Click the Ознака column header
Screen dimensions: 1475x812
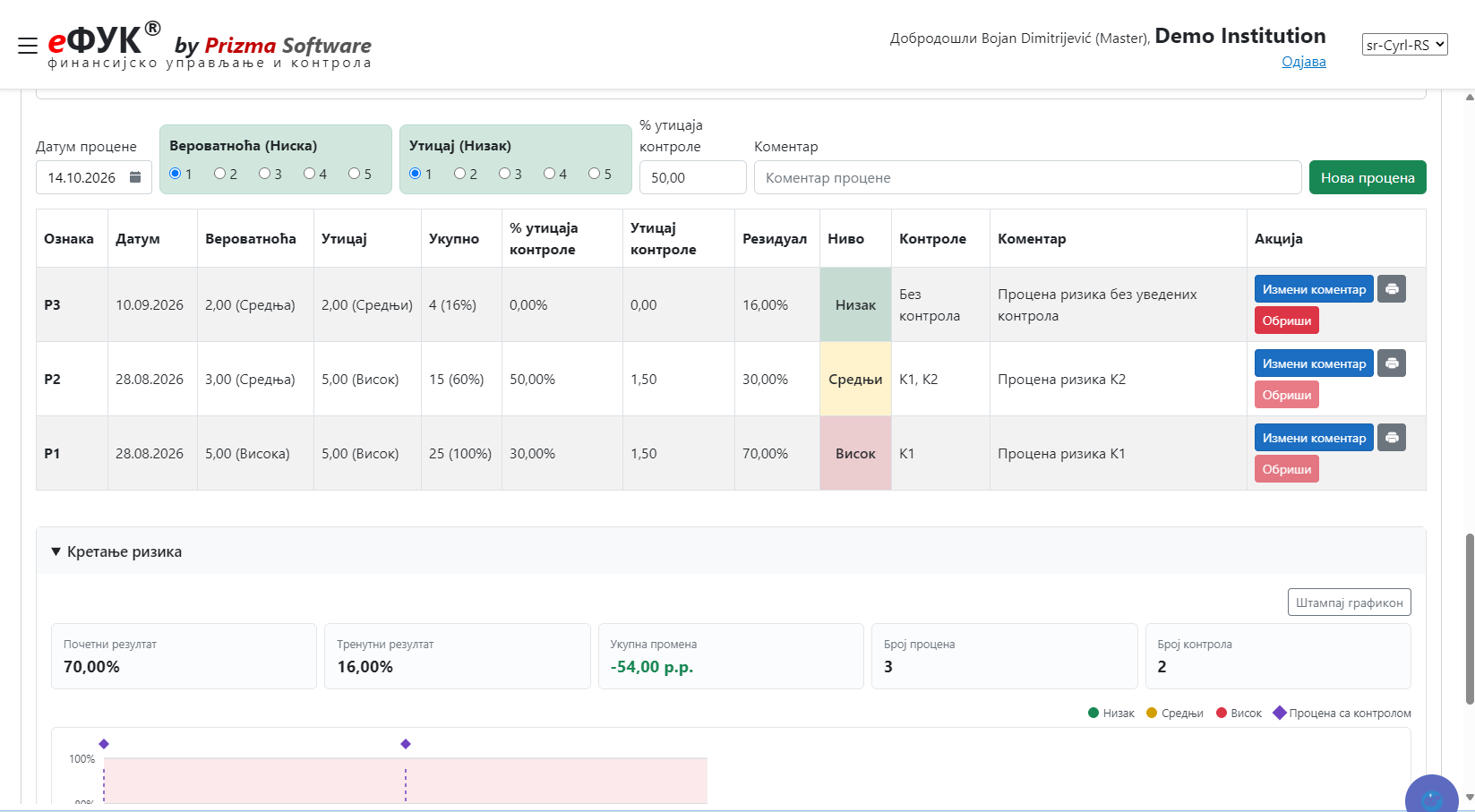pyautogui.click(x=72, y=238)
